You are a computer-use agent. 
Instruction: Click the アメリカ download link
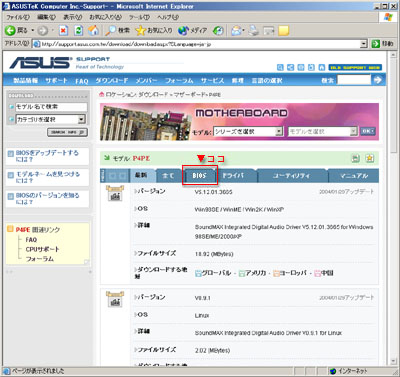[253, 273]
